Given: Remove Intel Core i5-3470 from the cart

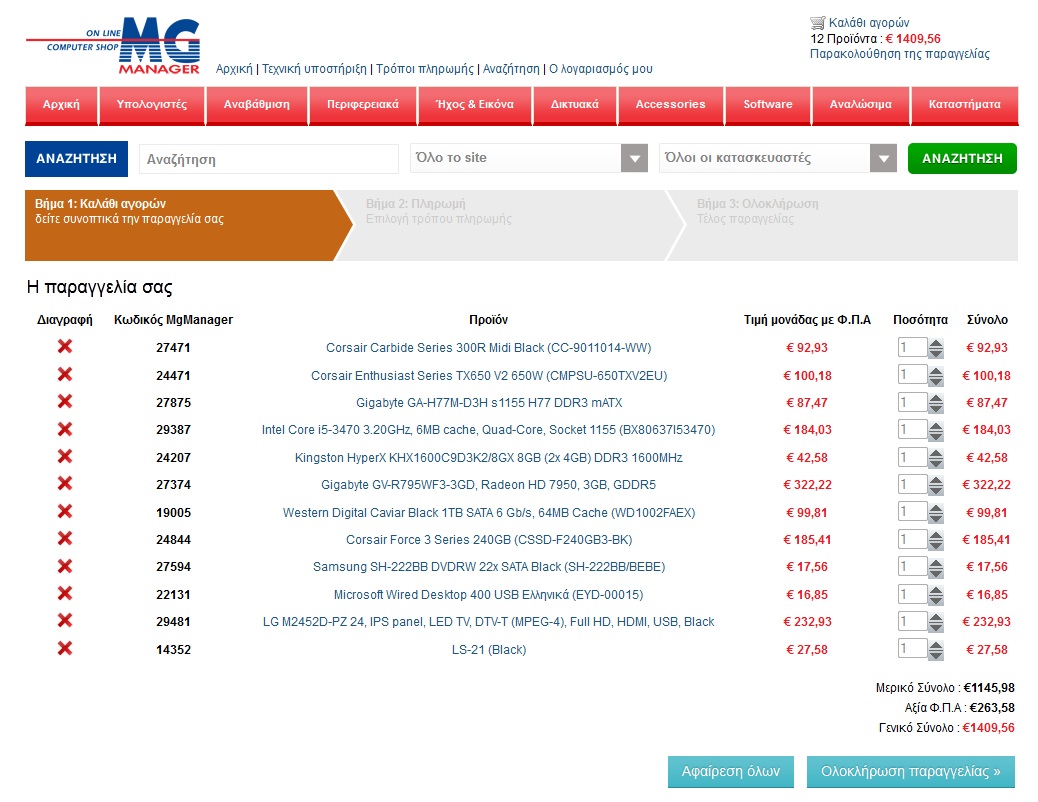Looking at the screenshot, I should pyautogui.click(x=65, y=429).
